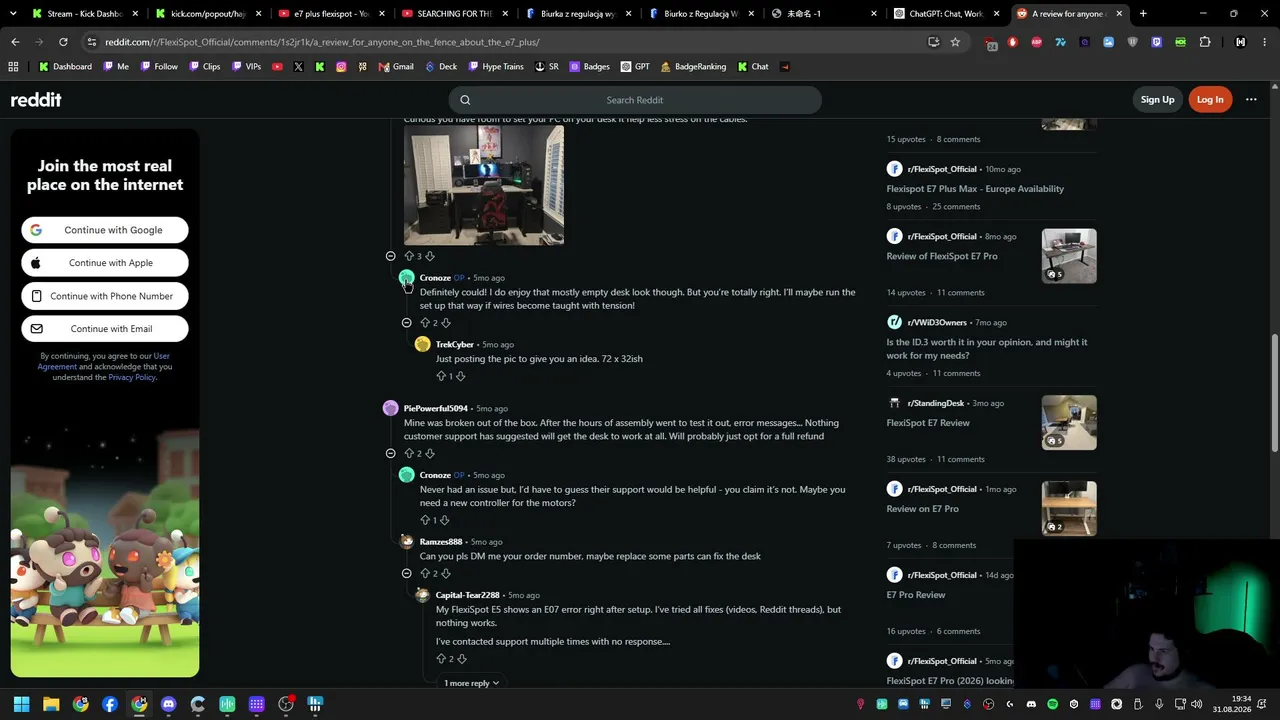This screenshot has height=720, width=1280.
Task: Continue with Apple sign-in
Action: point(105,263)
